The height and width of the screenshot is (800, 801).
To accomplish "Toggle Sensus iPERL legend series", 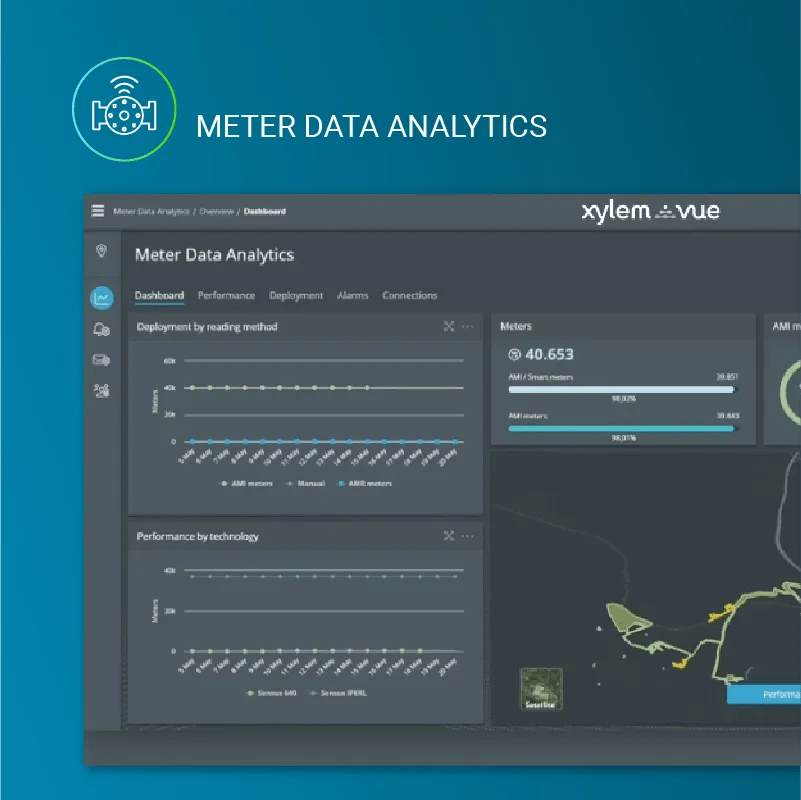I will [x=338, y=693].
